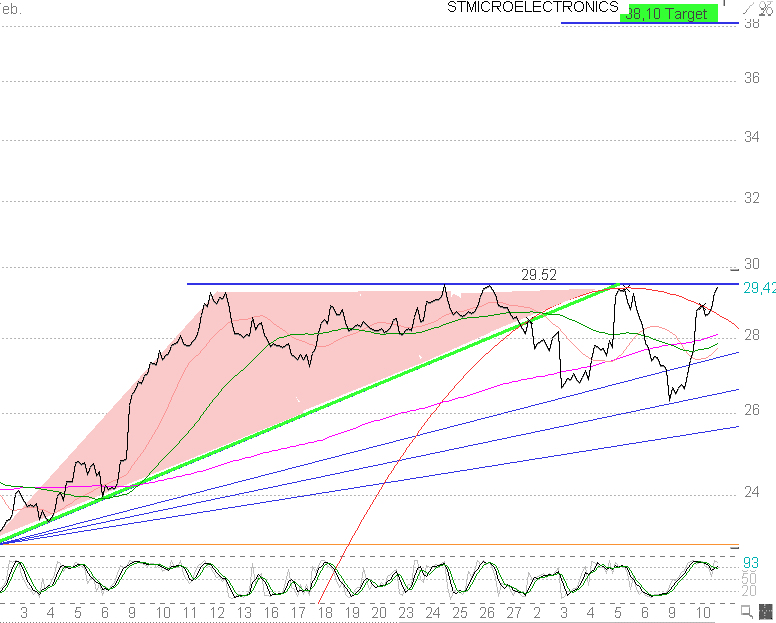776x623 pixels.
Task: Click the green 38,10 Target label
Action: click(669, 14)
